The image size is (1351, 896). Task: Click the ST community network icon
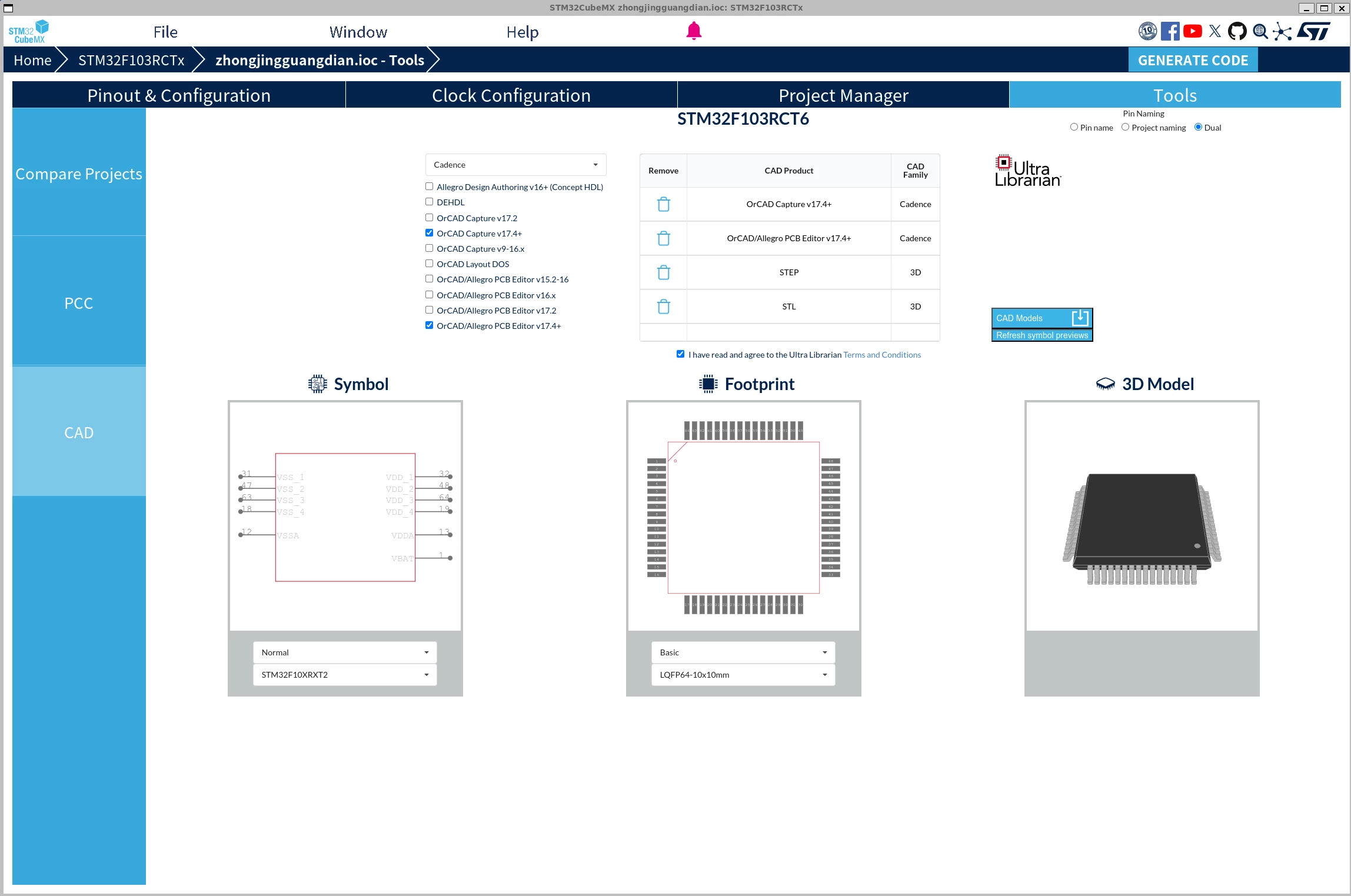[1282, 31]
